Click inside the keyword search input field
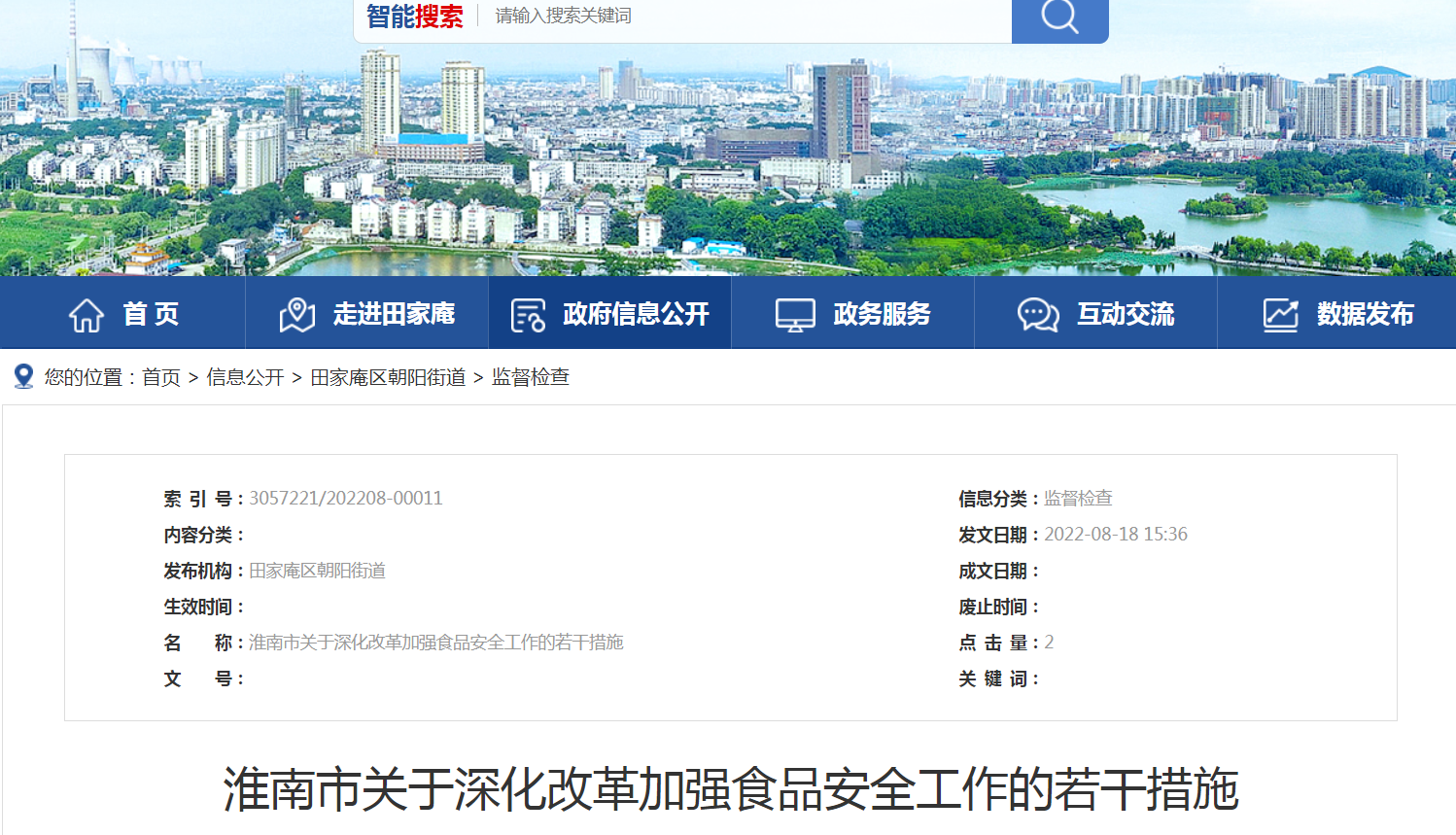Image resolution: width=1456 pixels, height=835 pixels. (x=680, y=17)
